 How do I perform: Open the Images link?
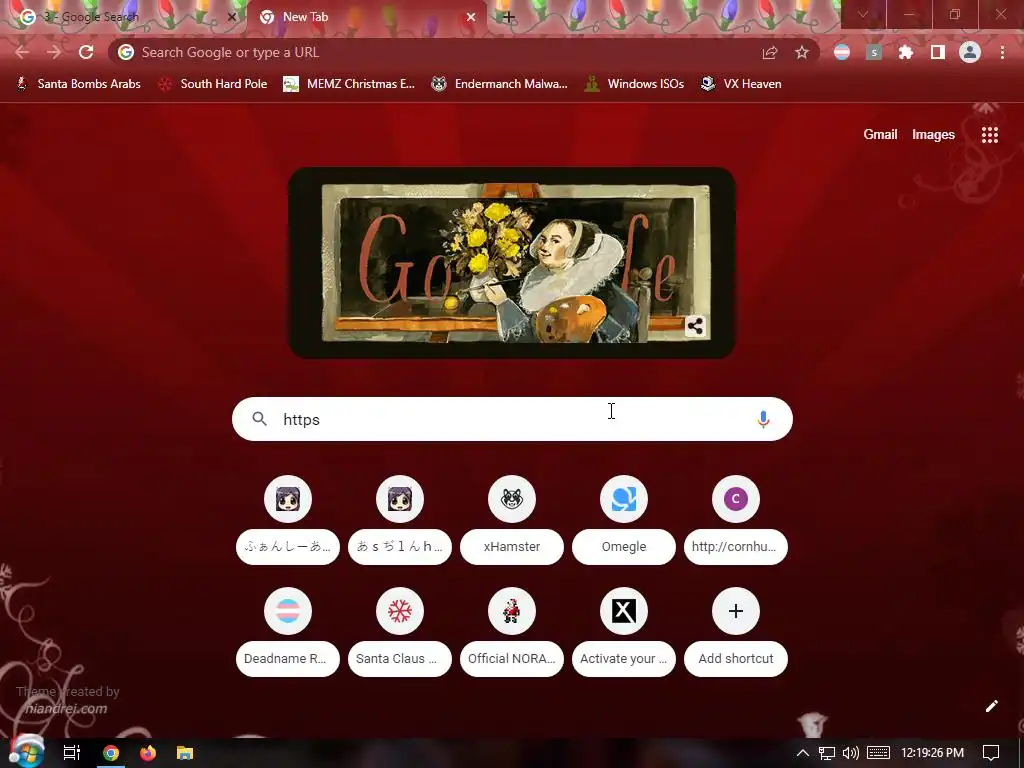(x=933, y=135)
